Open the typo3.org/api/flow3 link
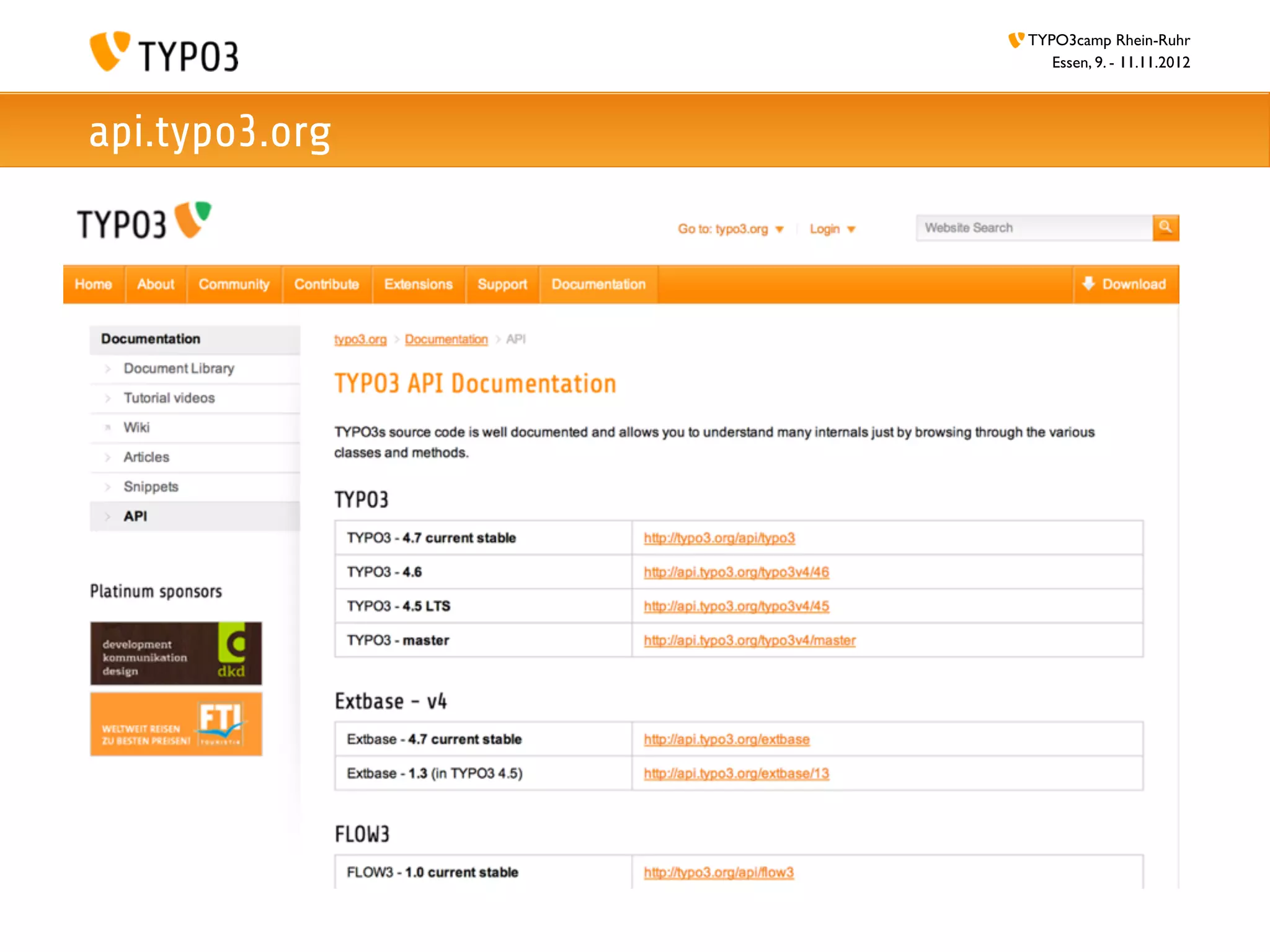 pos(719,873)
